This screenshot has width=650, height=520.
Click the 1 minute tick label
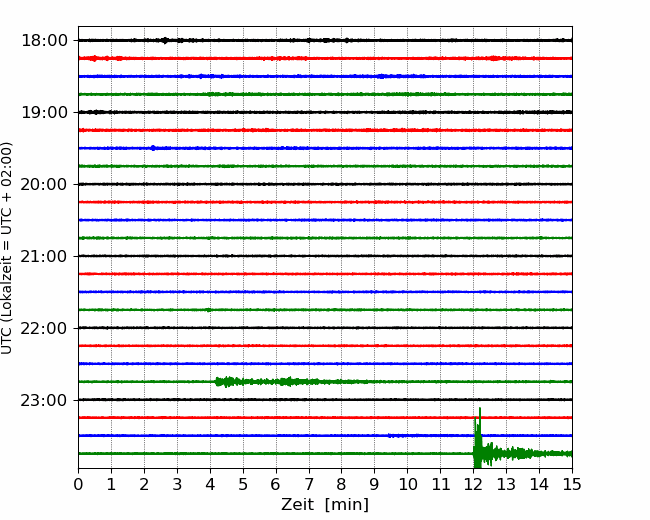[111, 484]
